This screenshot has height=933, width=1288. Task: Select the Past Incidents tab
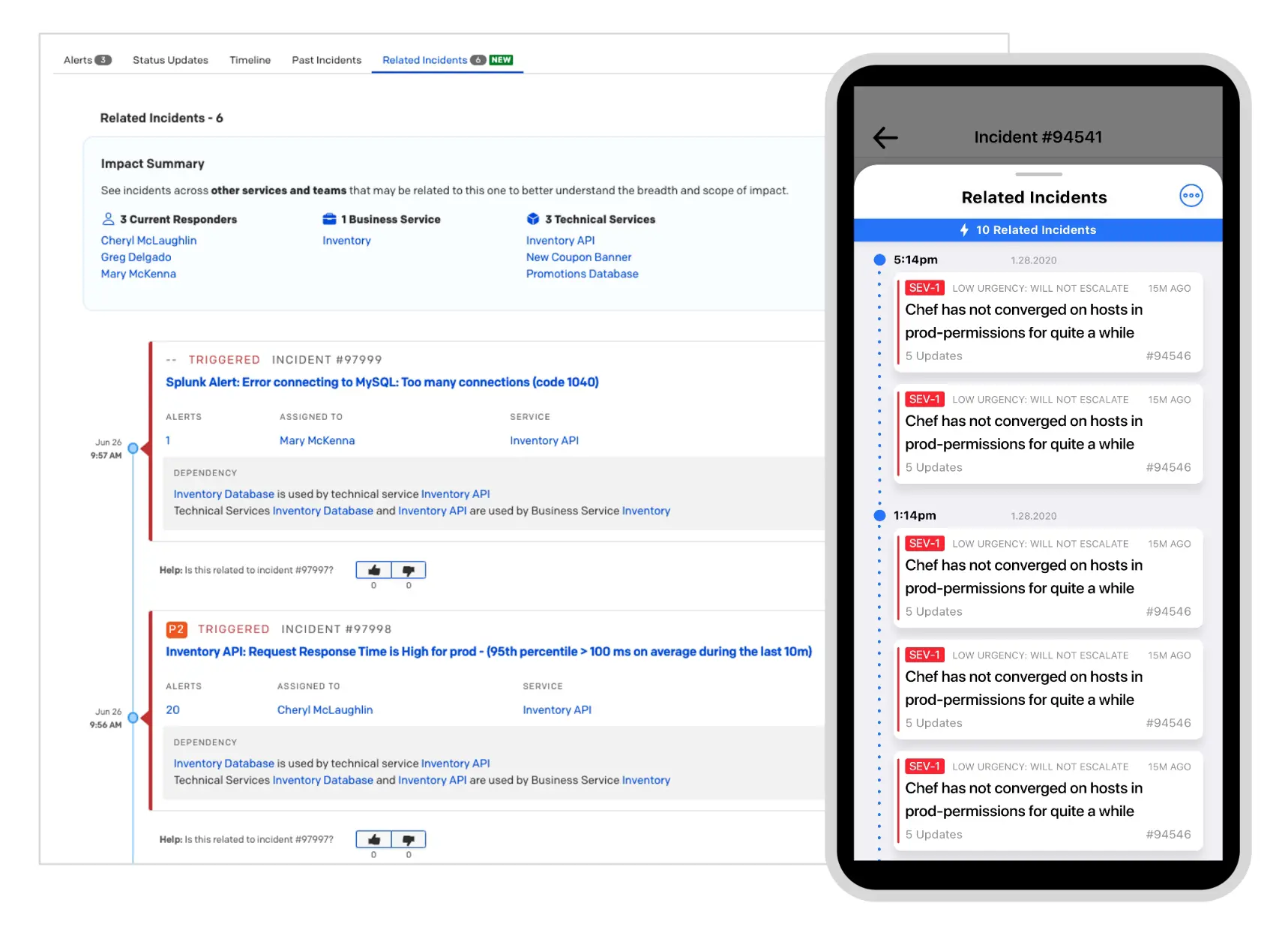326,60
